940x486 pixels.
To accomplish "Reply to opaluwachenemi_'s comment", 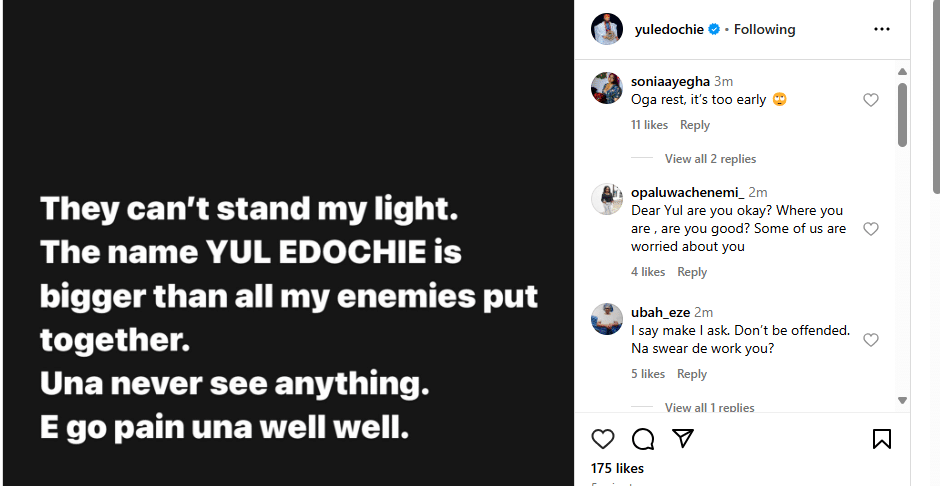I will click(692, 272).
